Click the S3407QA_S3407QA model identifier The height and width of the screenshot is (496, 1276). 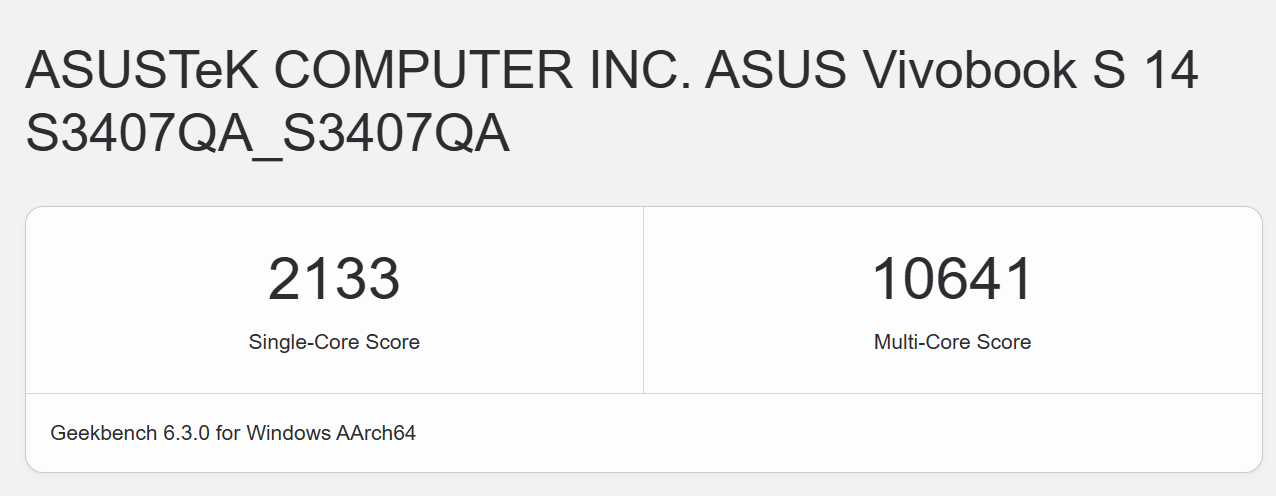click(x=267, y=133)
